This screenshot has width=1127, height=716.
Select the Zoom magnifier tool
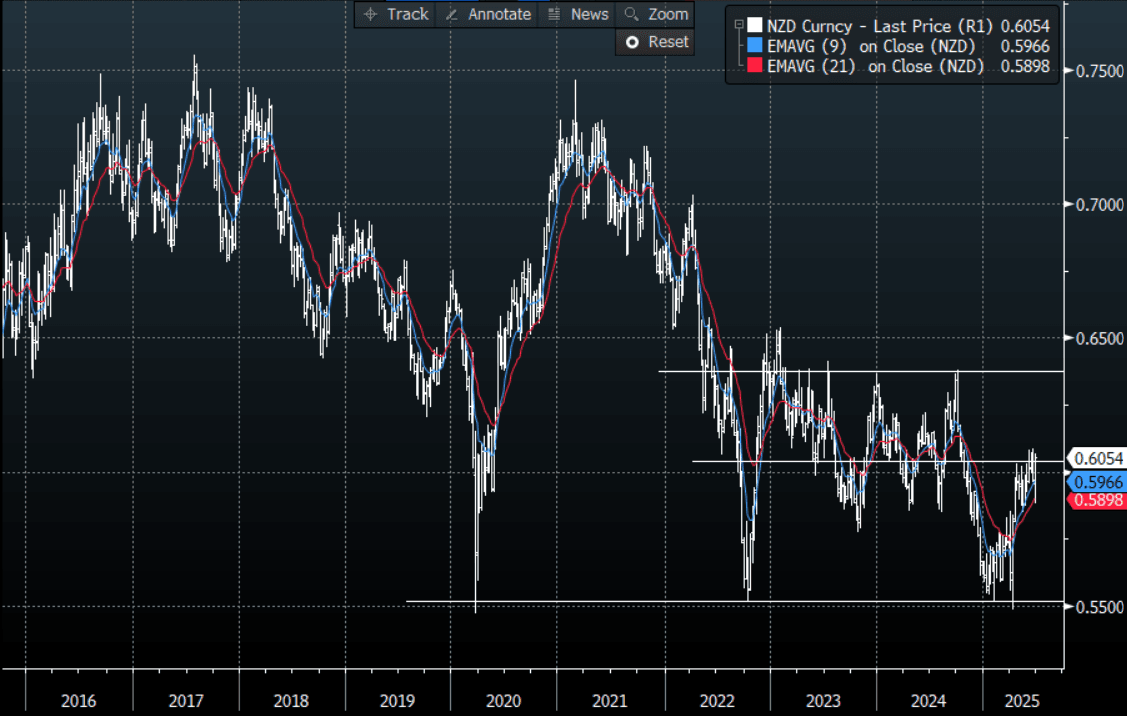[x=656, y=14]
